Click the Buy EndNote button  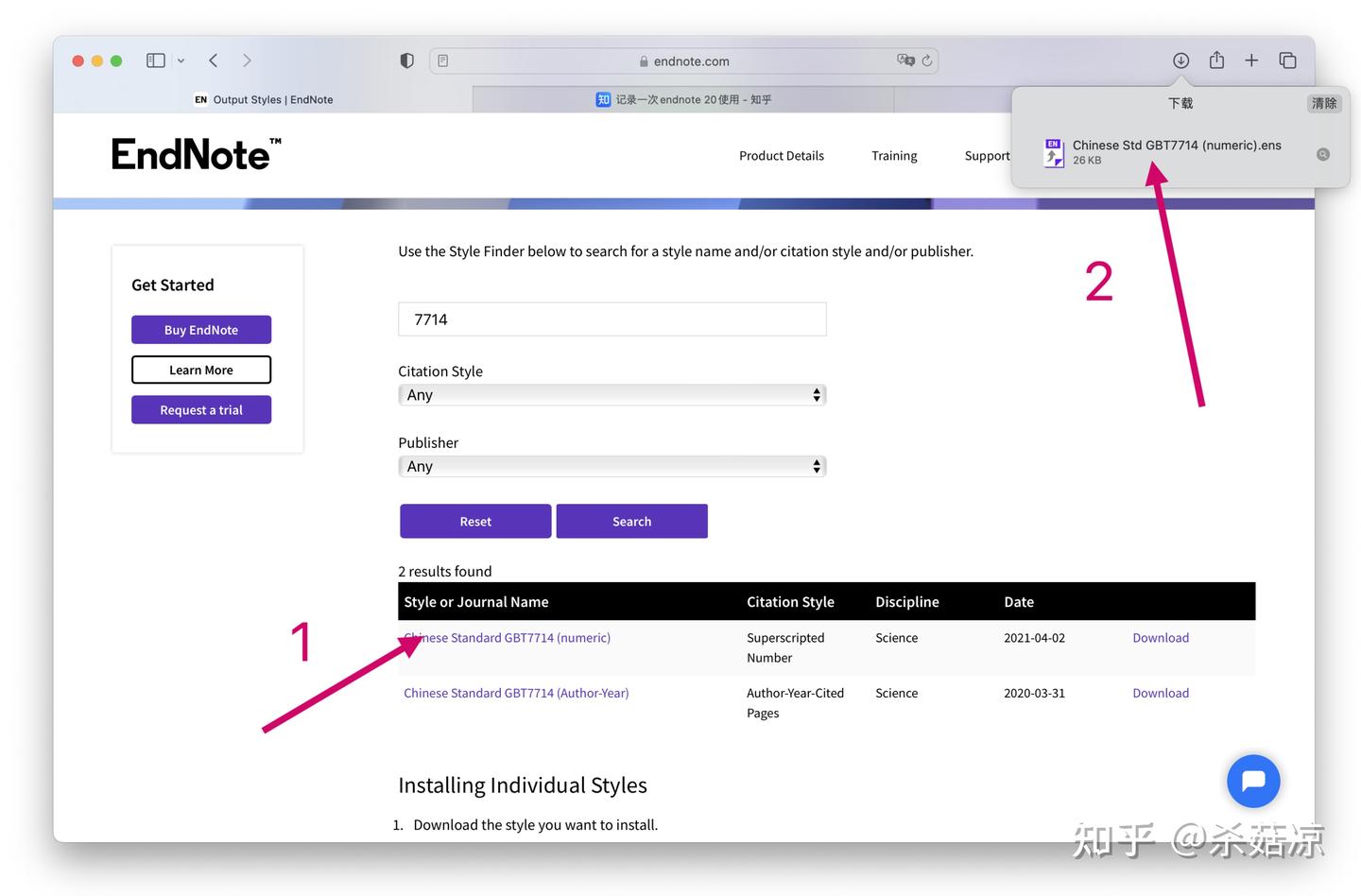pos(201,330)
